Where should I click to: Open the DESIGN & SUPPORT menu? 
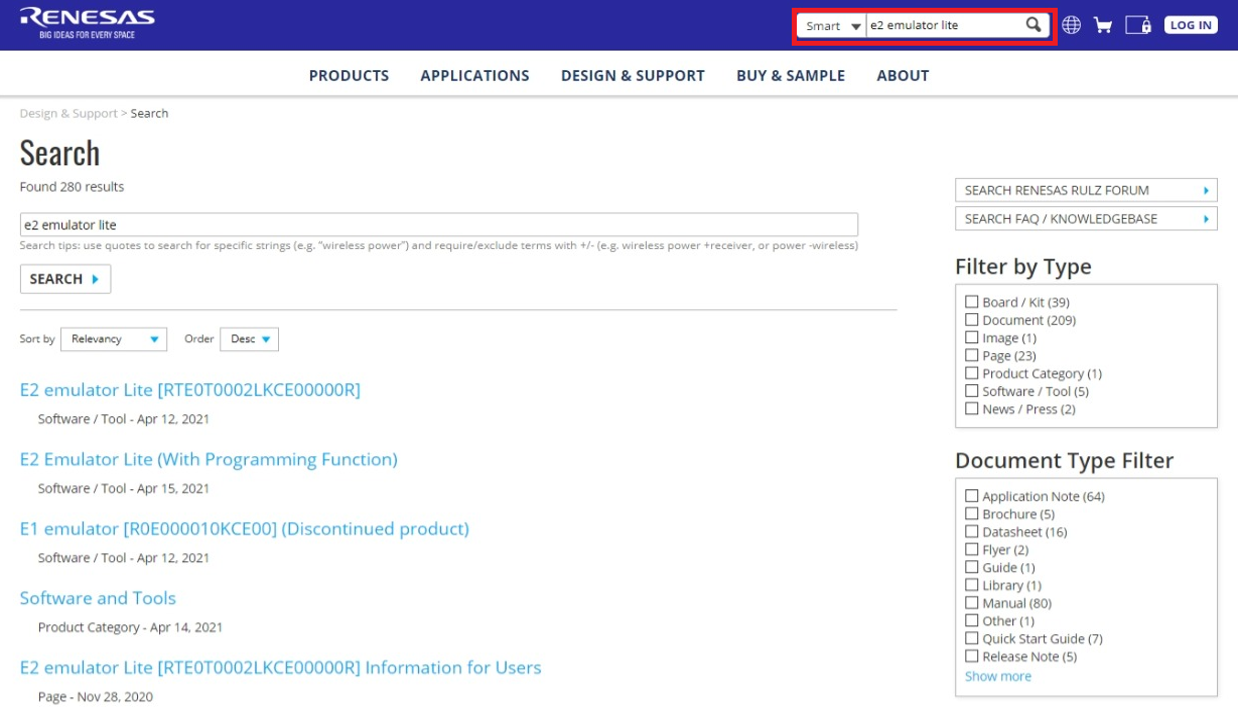tap(633, 75)
